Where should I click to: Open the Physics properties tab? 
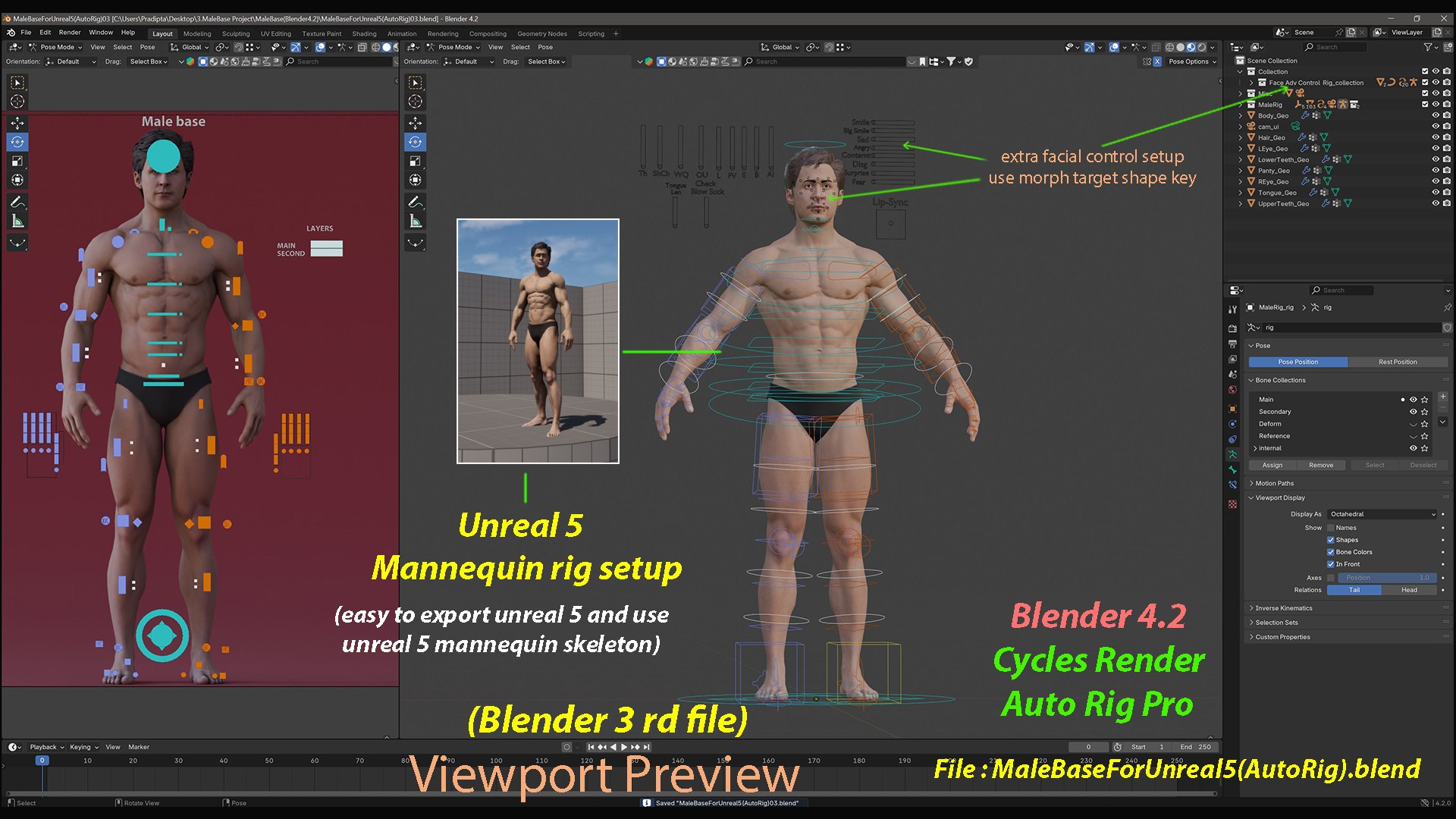(x=1232, y=424)
